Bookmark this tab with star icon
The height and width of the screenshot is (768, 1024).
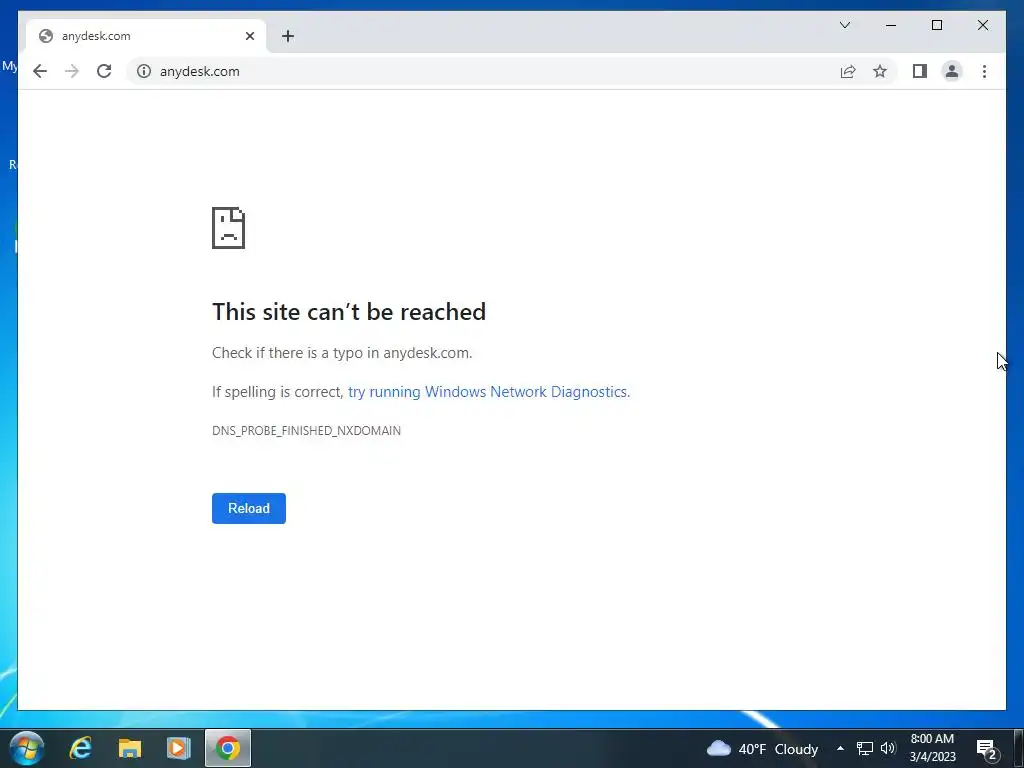click(x=880, y=71)
